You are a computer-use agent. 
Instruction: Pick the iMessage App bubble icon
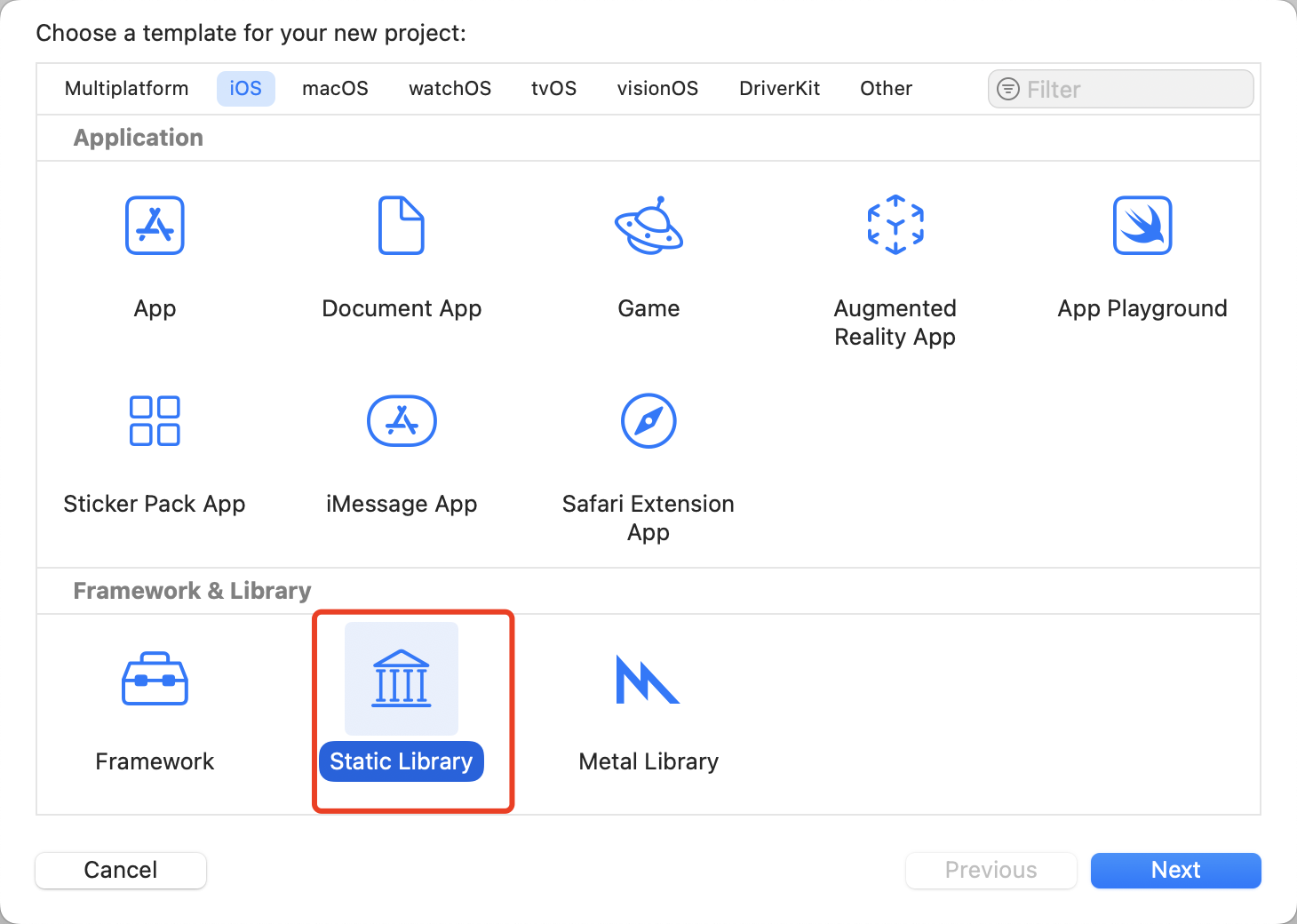pyautogui.click(x=402, y=421)
